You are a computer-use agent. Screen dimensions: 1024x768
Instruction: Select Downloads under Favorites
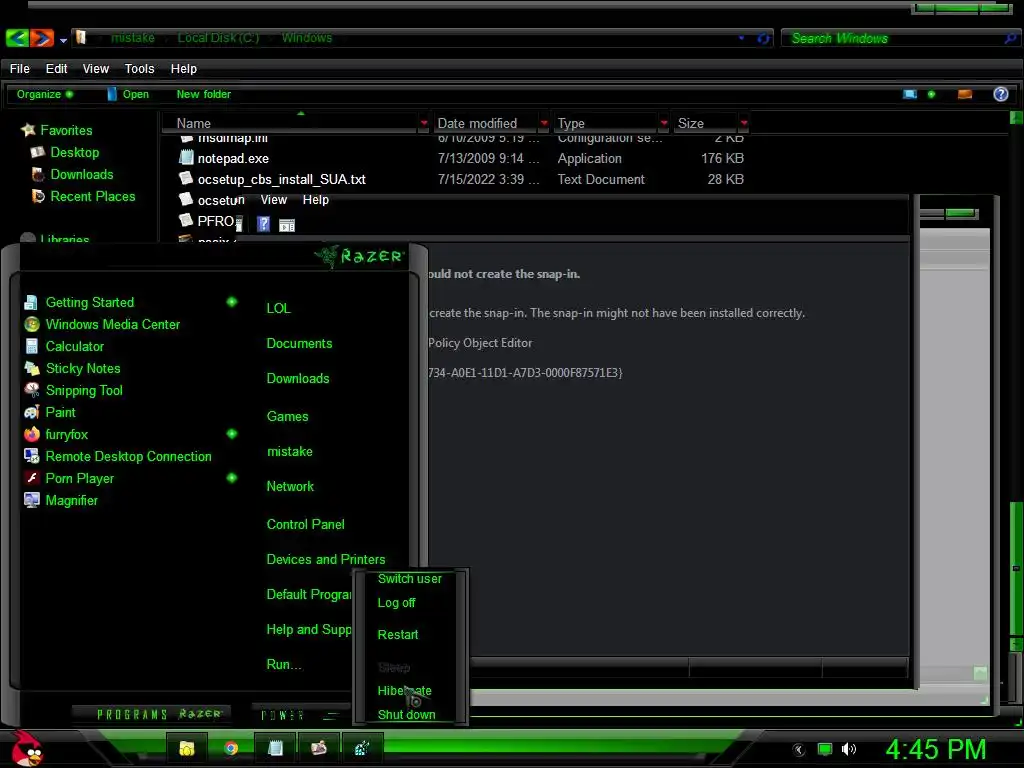(82, 174)
